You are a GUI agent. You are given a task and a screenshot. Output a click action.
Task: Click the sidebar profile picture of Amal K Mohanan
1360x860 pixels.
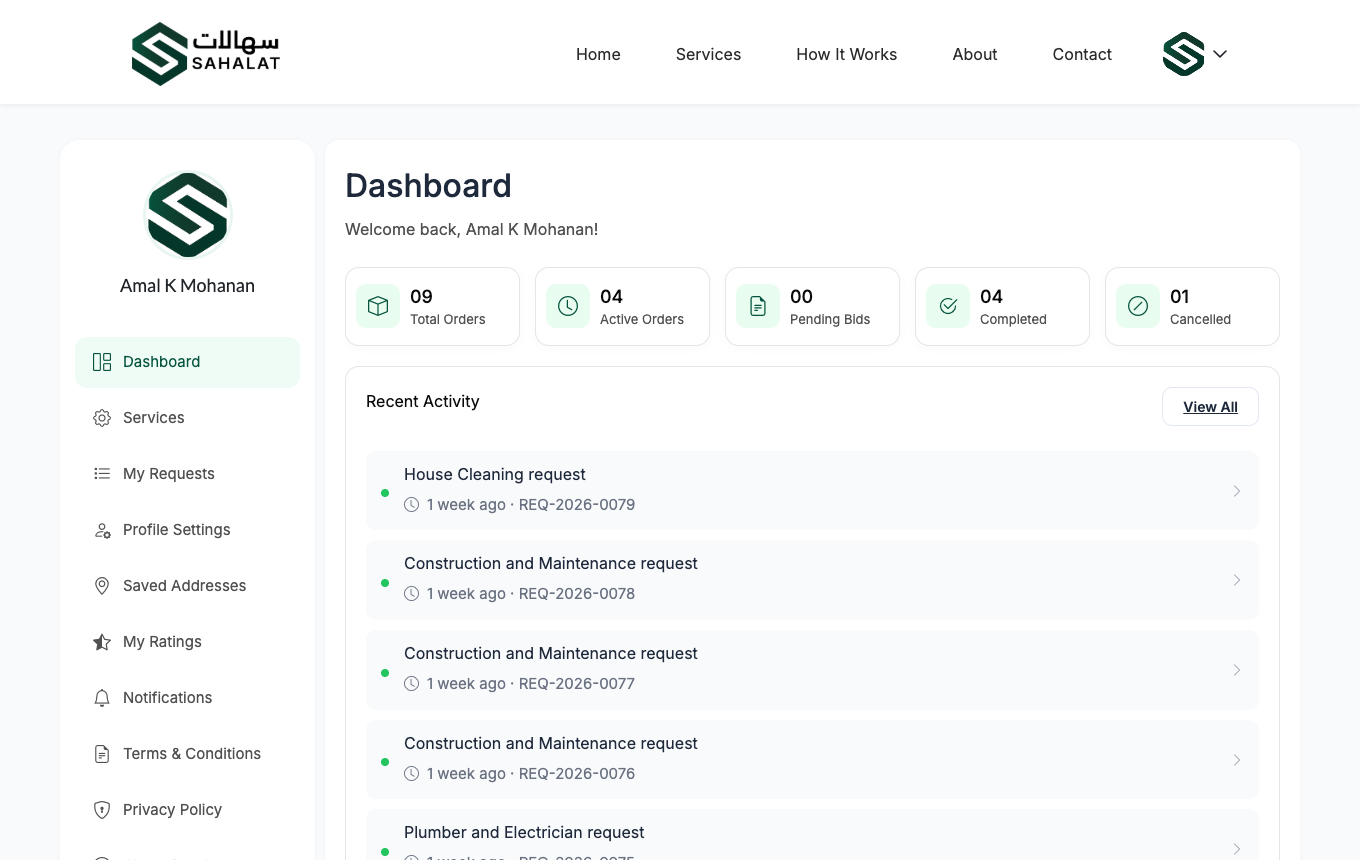tap(188, 215)
